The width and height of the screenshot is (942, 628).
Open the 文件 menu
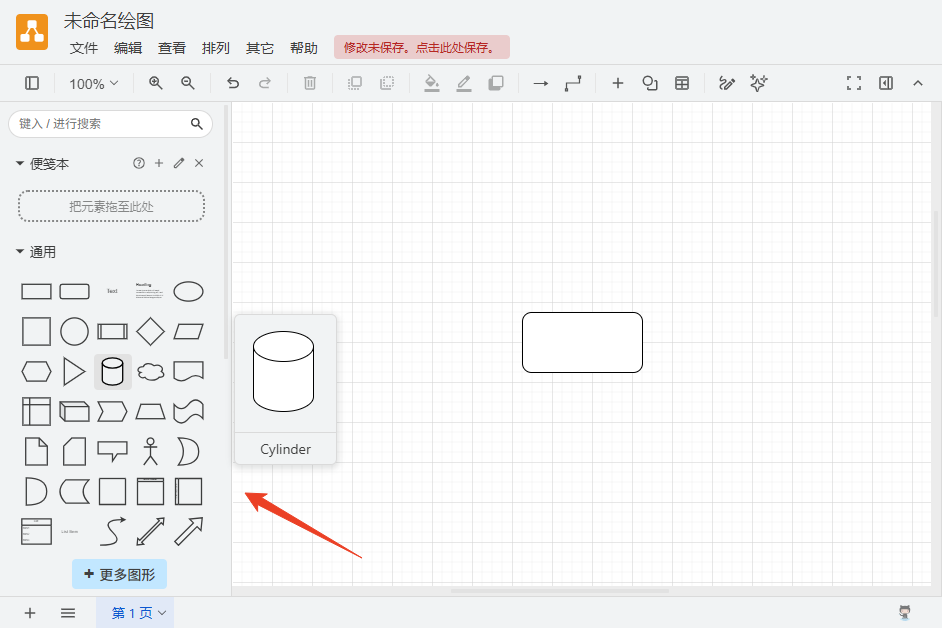[84, 48]
